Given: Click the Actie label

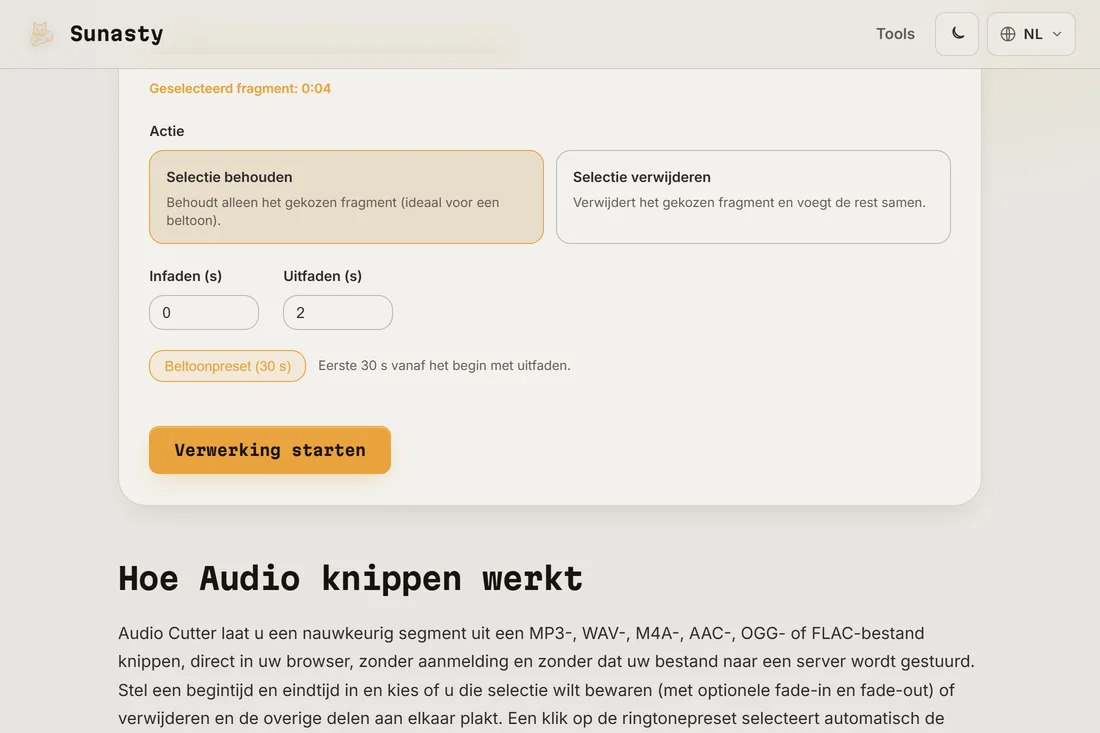Looking at the screenshot, I should tap(167, 131).
